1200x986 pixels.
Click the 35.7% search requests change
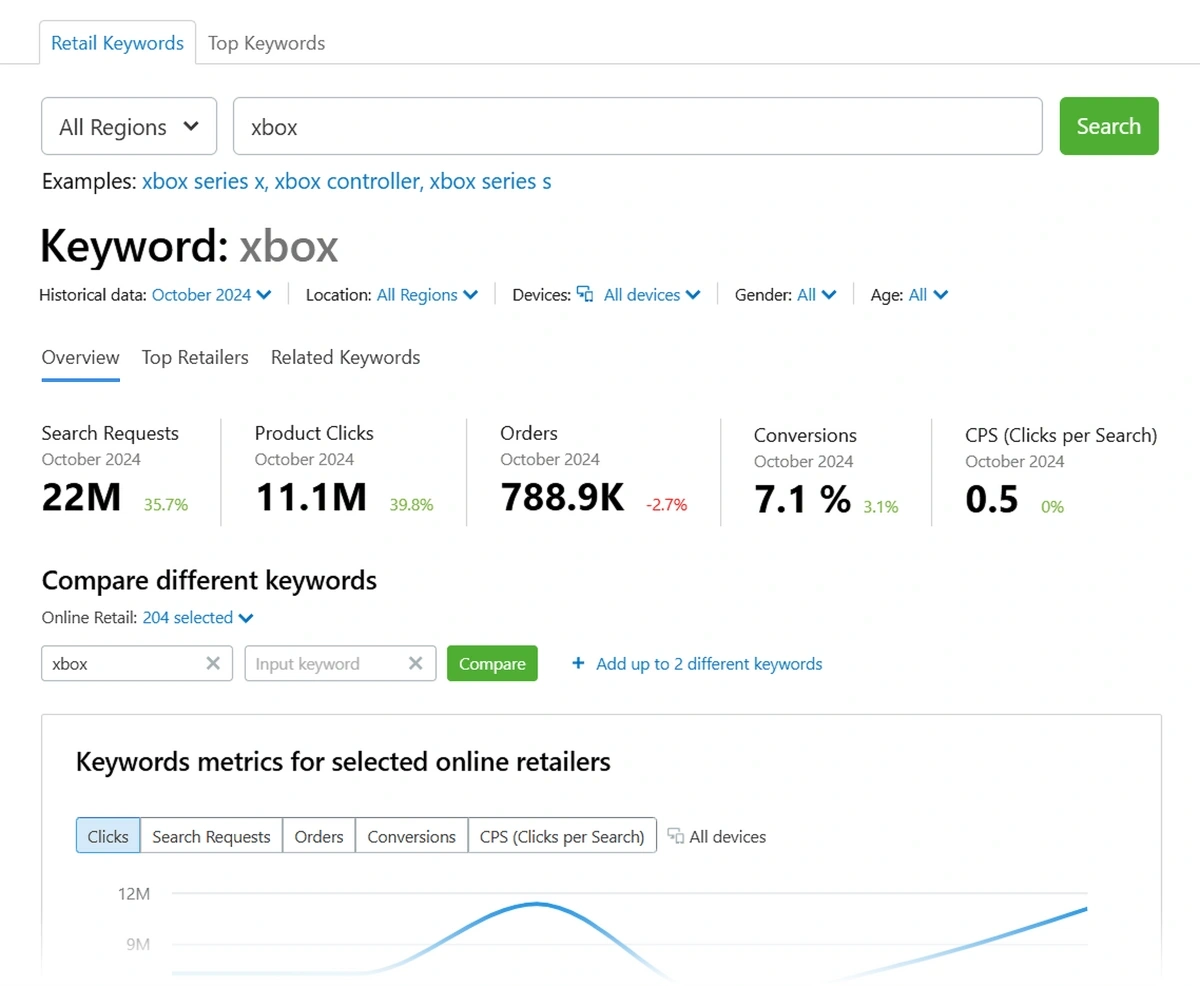tap(166, 505)
